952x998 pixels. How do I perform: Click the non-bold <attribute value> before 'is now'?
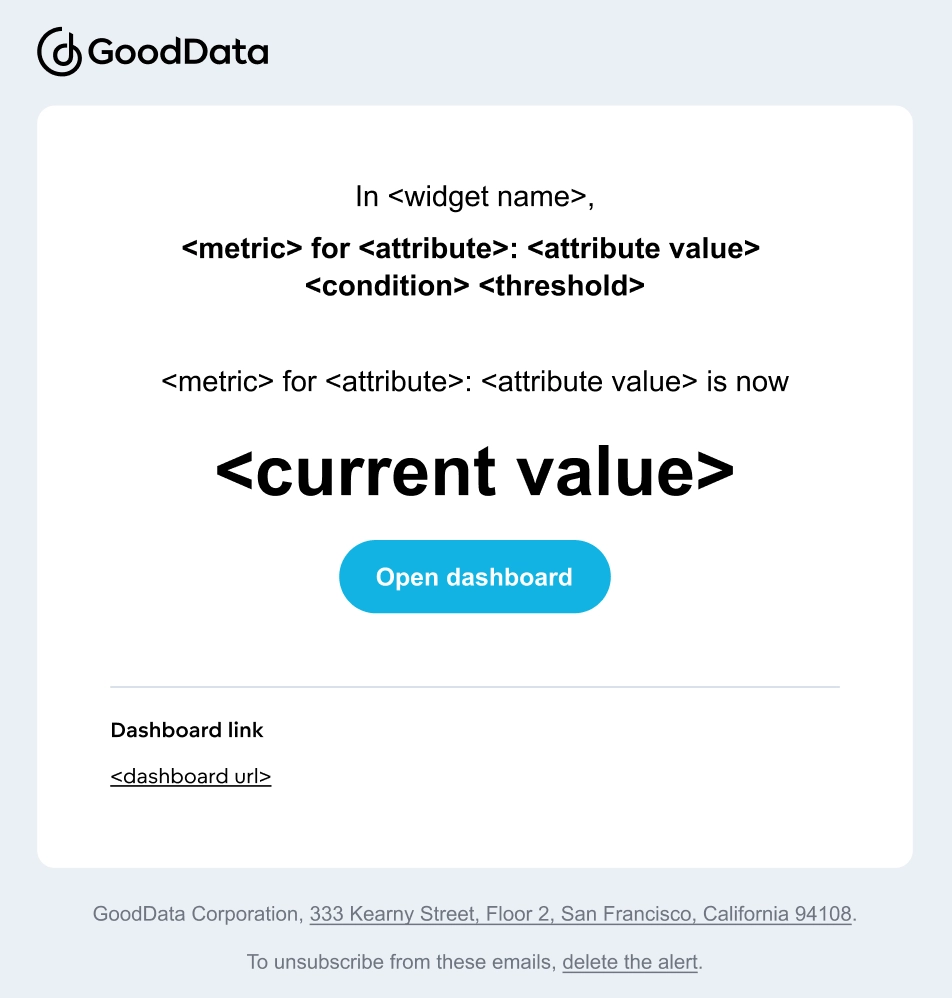589,382
